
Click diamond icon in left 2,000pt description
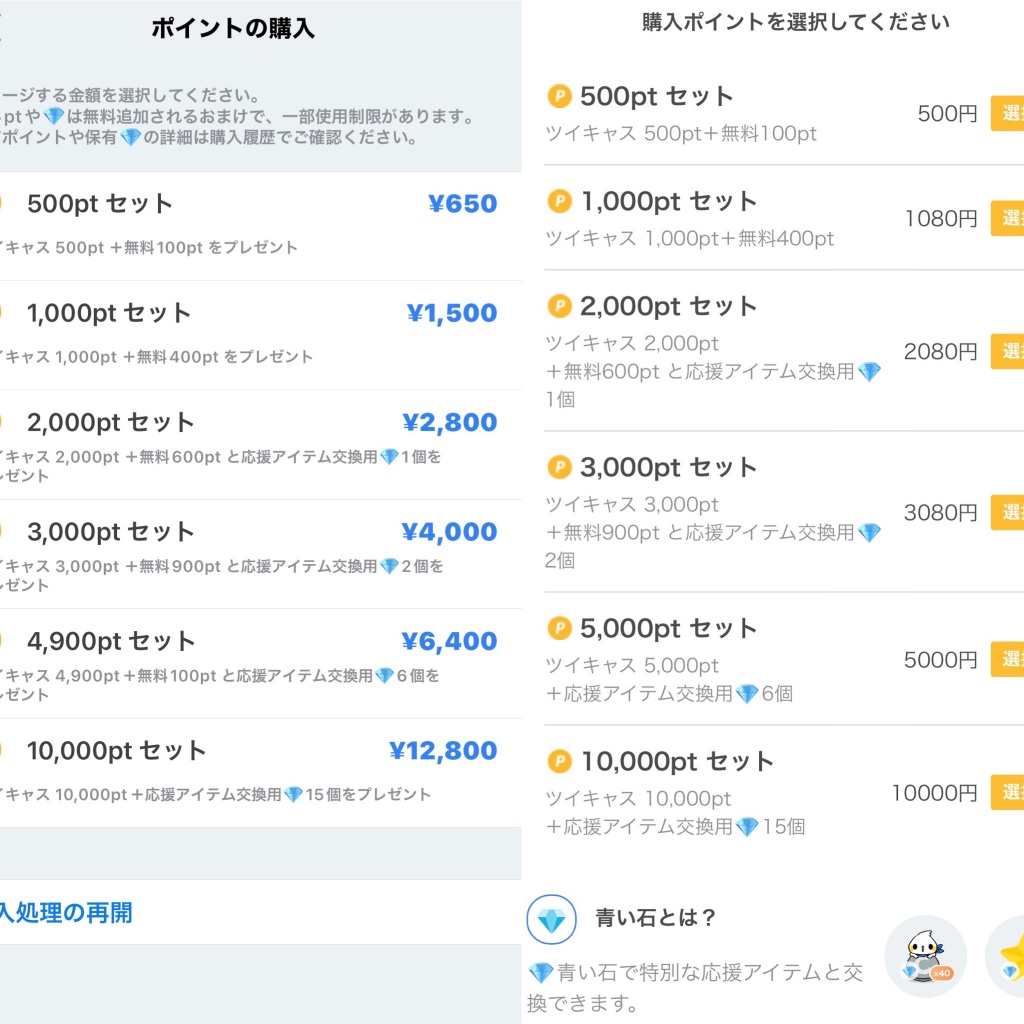click(x=389, y=457)
